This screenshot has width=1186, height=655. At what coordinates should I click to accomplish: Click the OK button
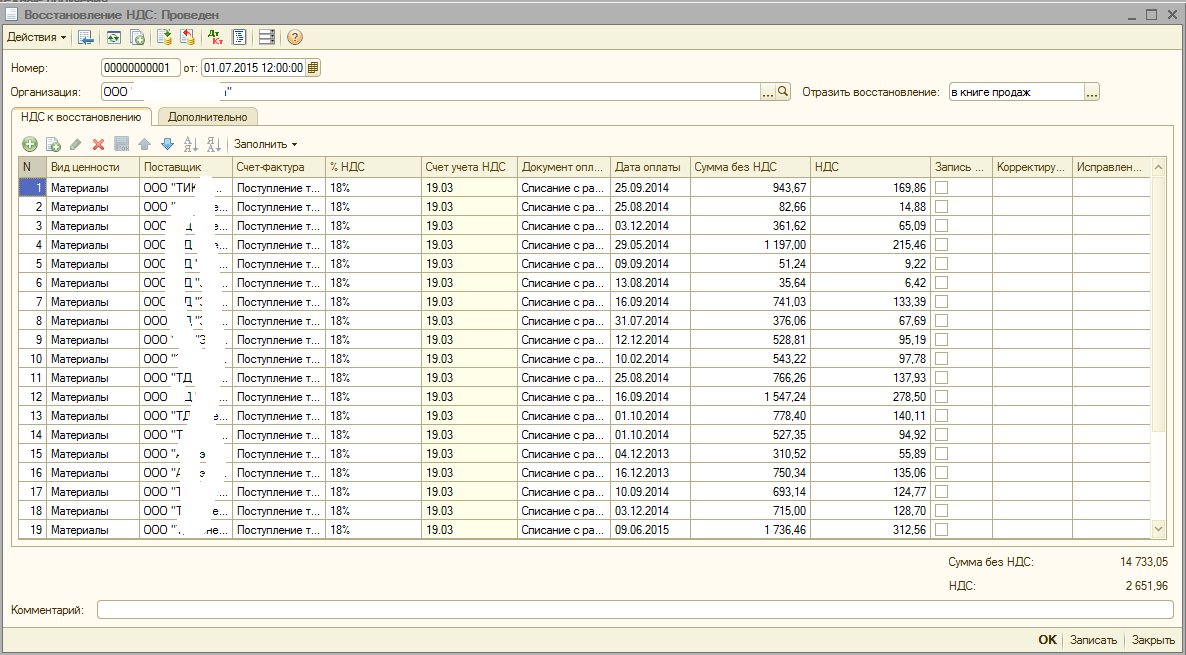point(1047,640)
